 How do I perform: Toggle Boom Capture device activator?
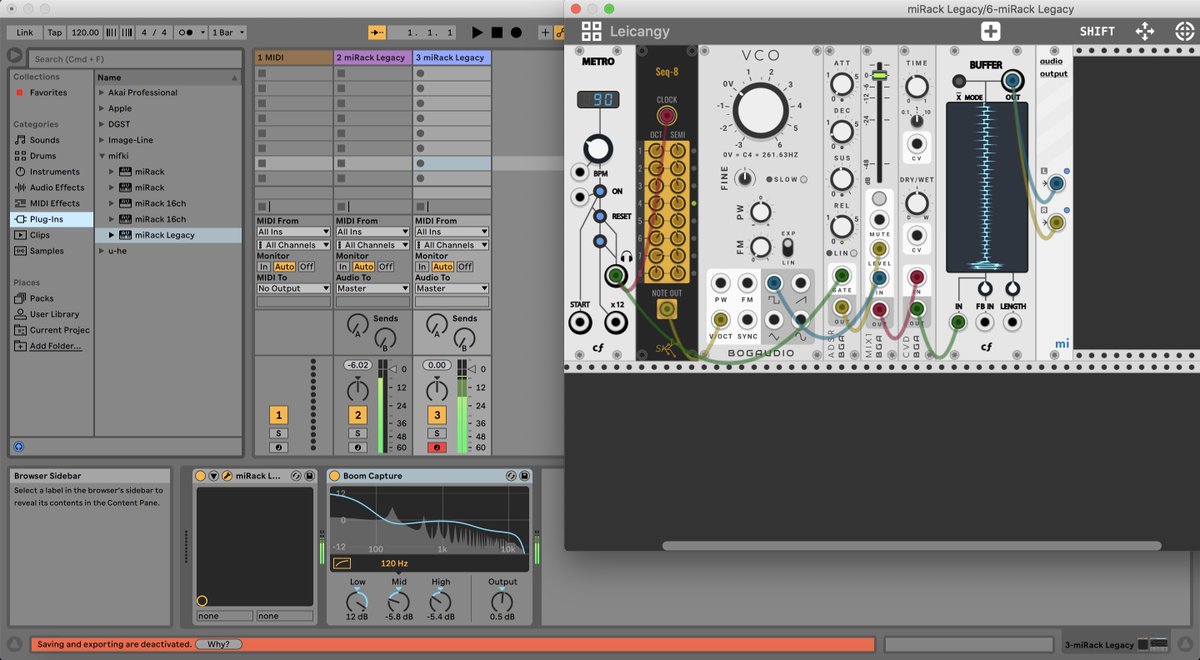[x=334, y=476]
